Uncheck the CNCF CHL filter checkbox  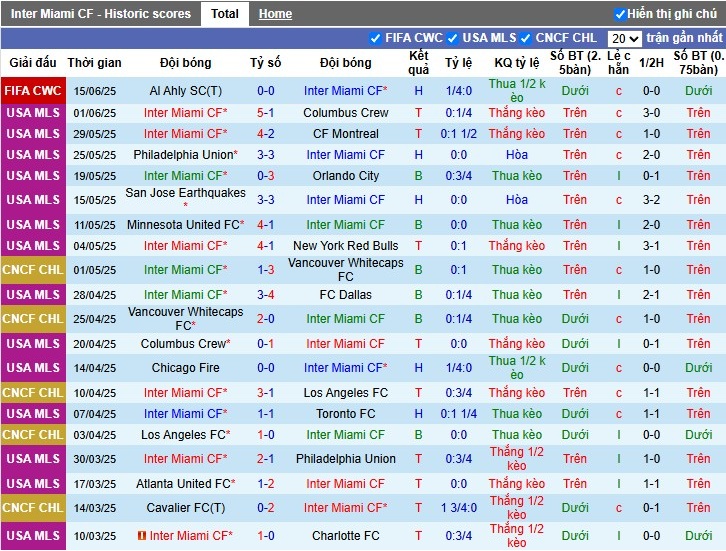coord(526,38)
